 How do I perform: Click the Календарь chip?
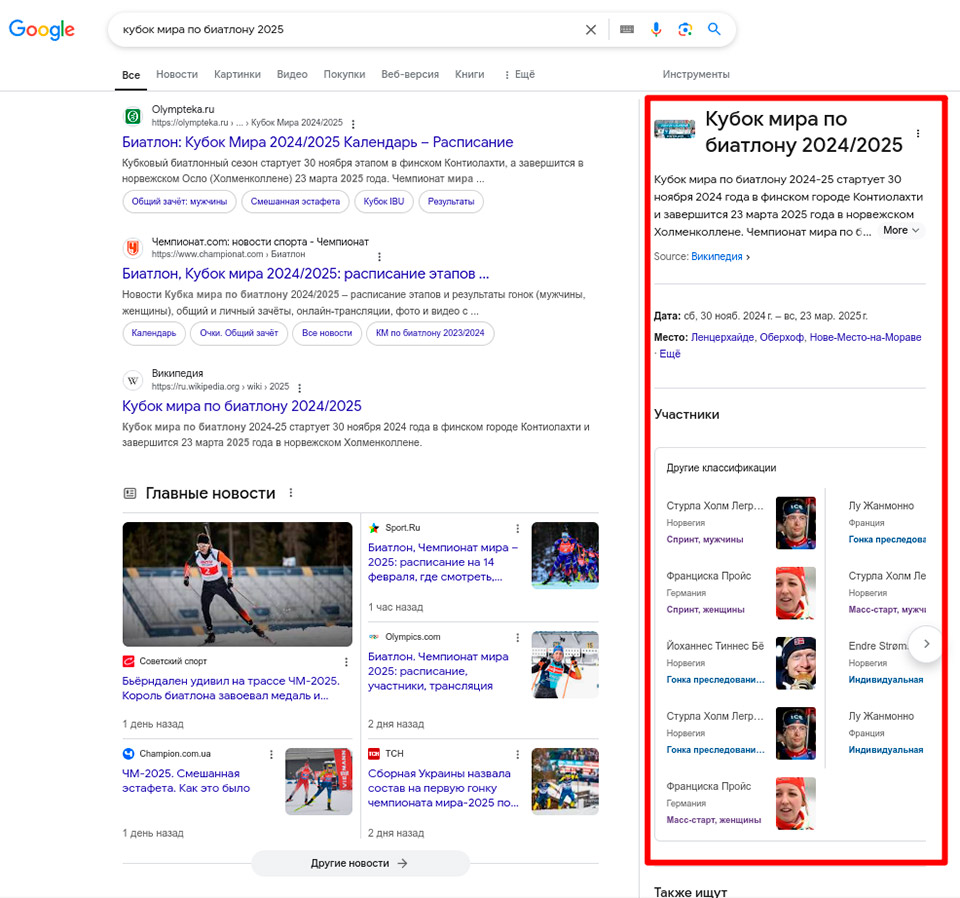[x=154, y=333]
